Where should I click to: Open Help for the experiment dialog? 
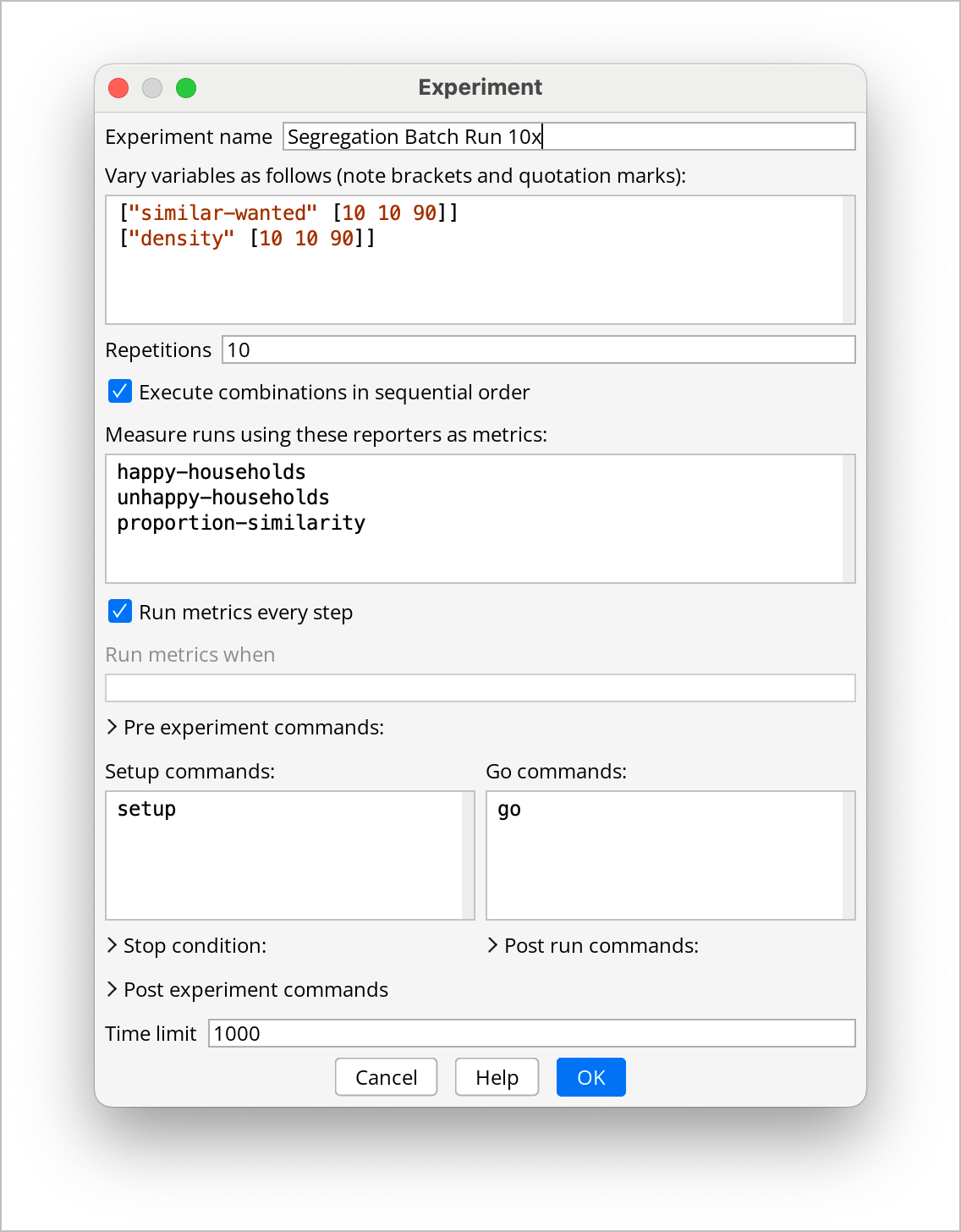click(497, 1077)
